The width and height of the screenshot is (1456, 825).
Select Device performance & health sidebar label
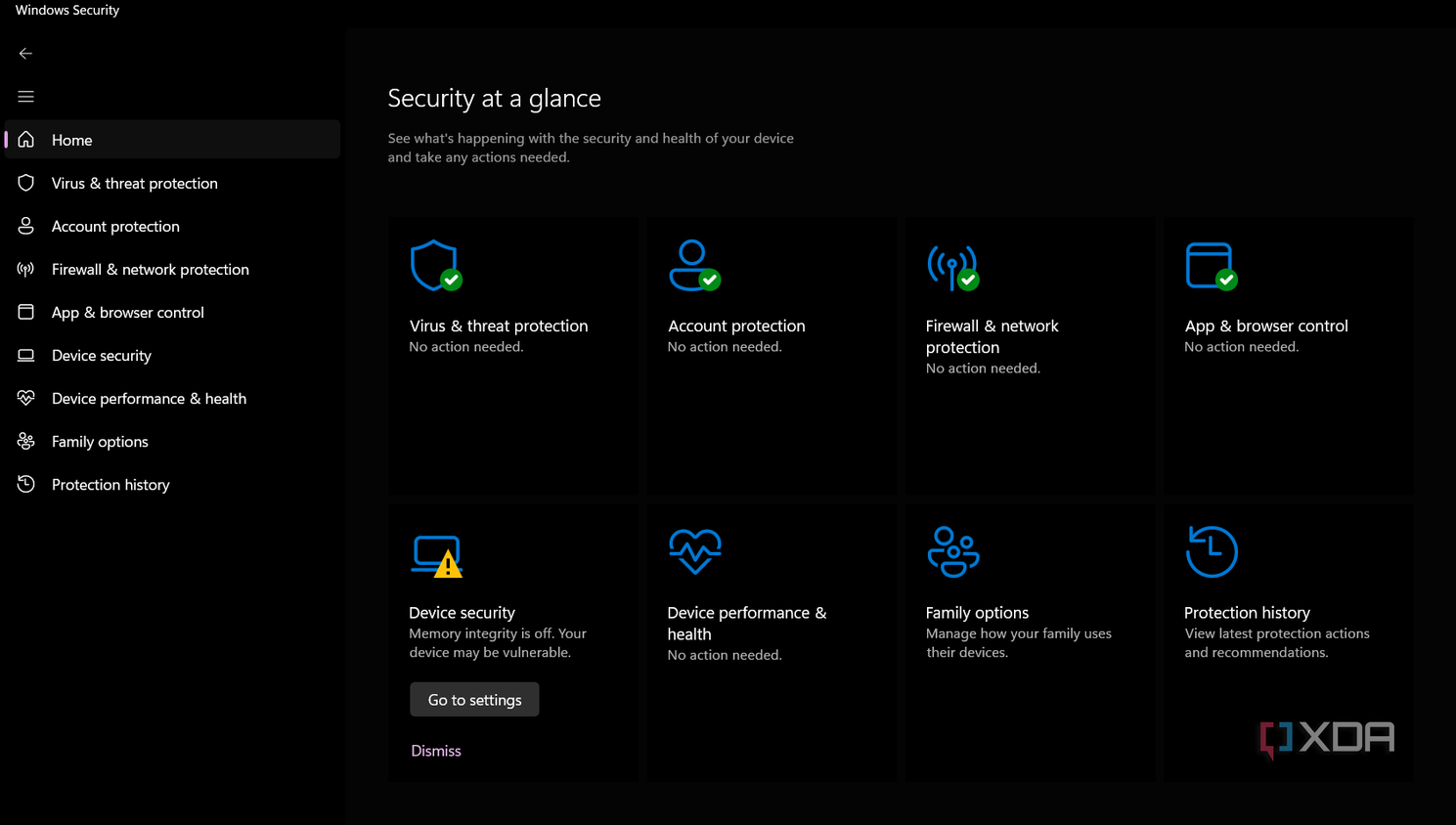(x=149, y=399)
